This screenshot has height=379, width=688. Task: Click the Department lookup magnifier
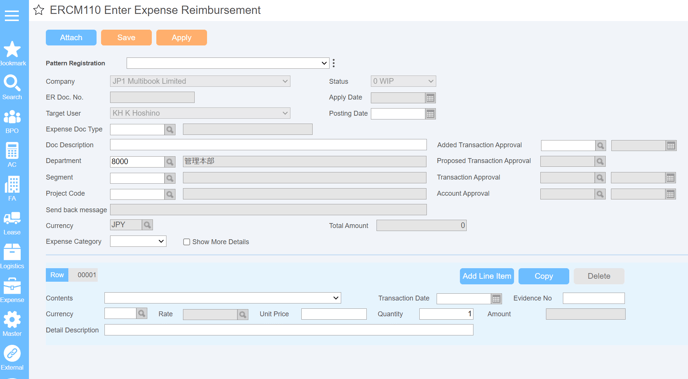click(170, 162)
